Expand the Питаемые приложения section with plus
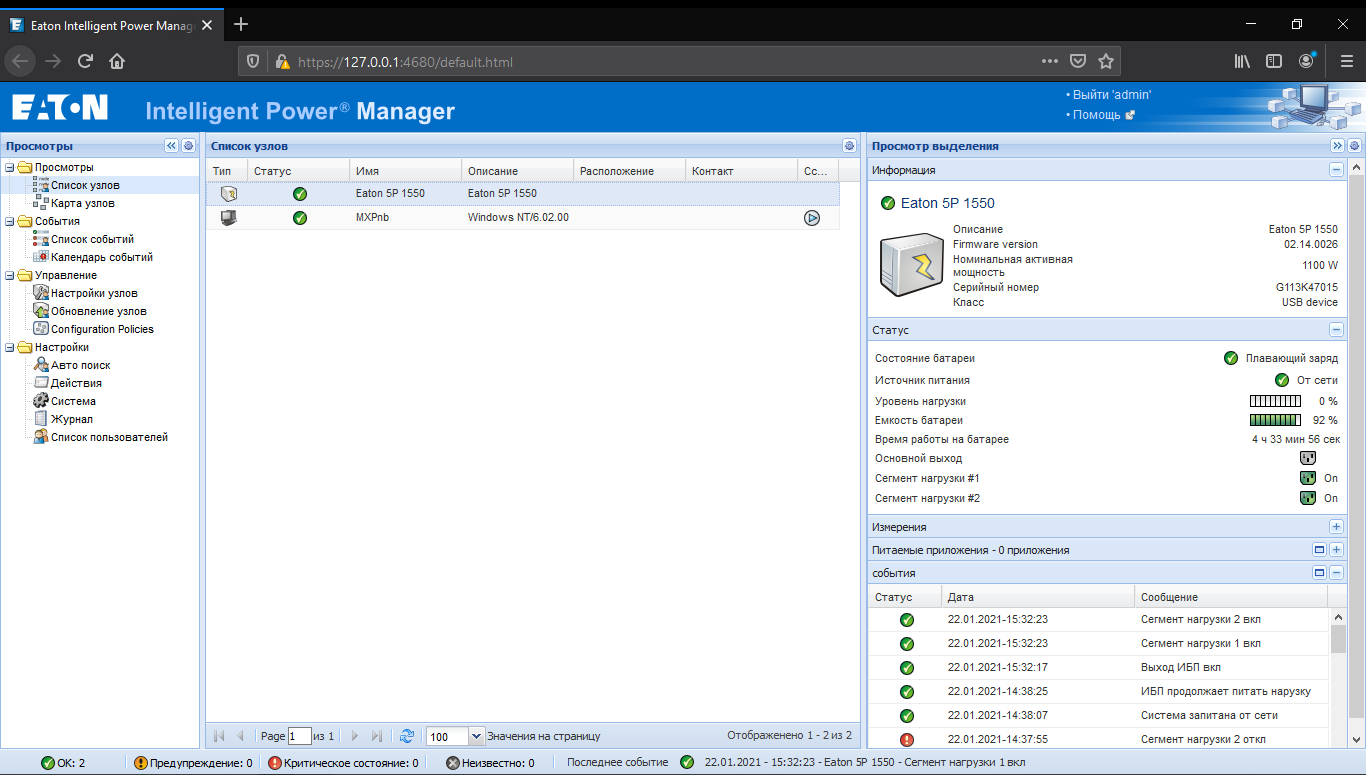 pos(1336,550)
